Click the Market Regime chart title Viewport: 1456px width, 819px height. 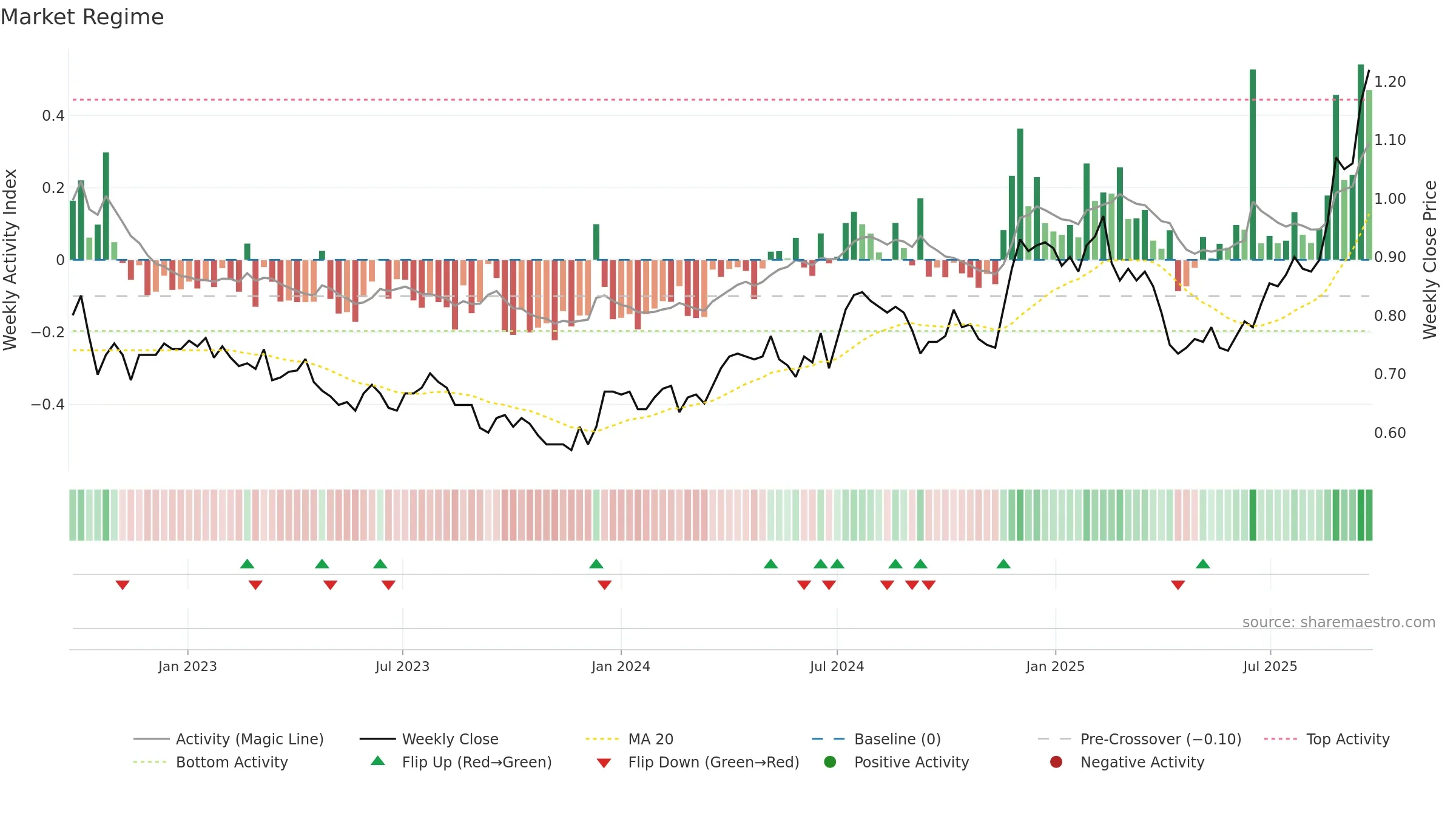(82, 17)
